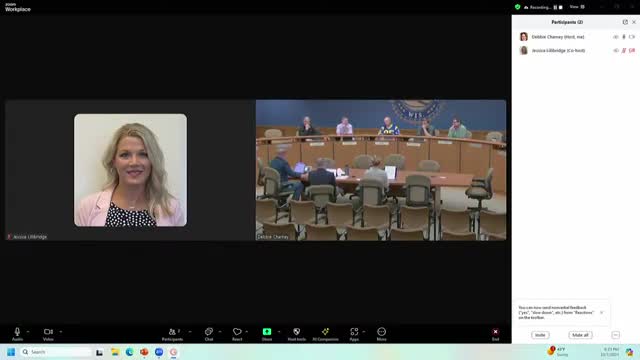Viewport: 640px width, 360px height.
Task: Click Jessica Lillibridge's disabled camera icon
Action: (632, 51)
